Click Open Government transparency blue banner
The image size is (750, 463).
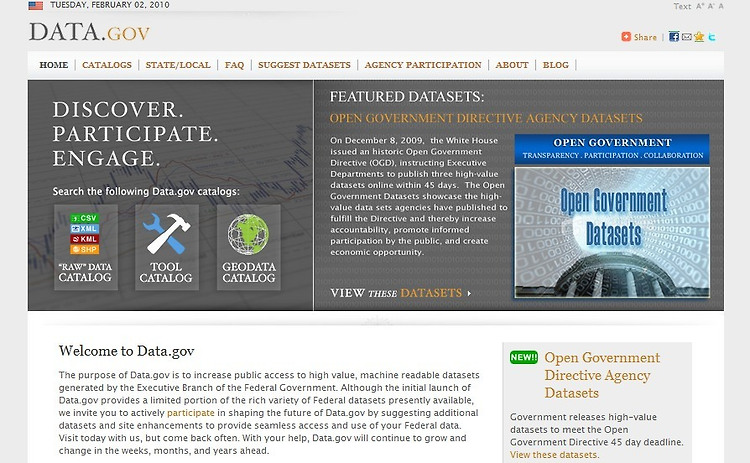coord(612,149)
